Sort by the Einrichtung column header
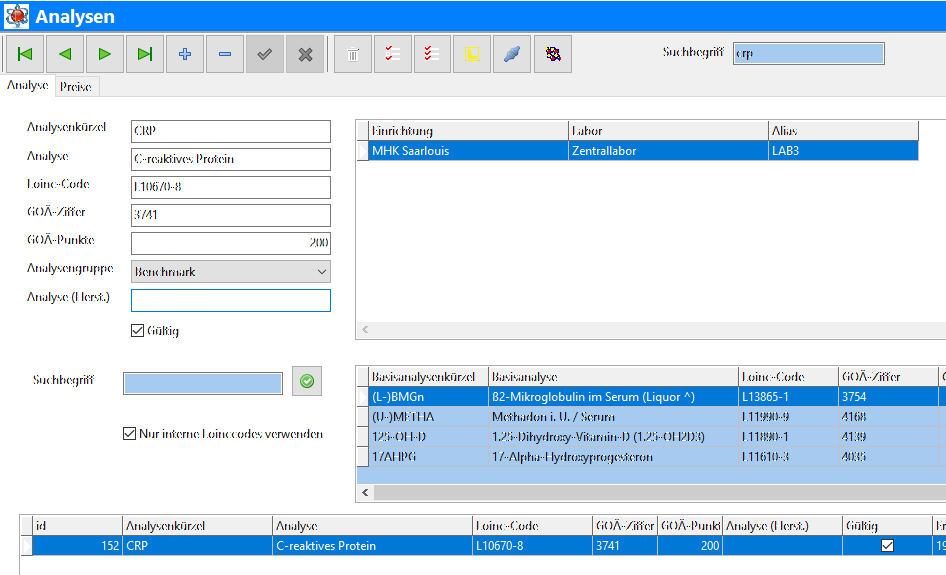The width and height of the screenshot is (946, 575). tap(468, 131)
